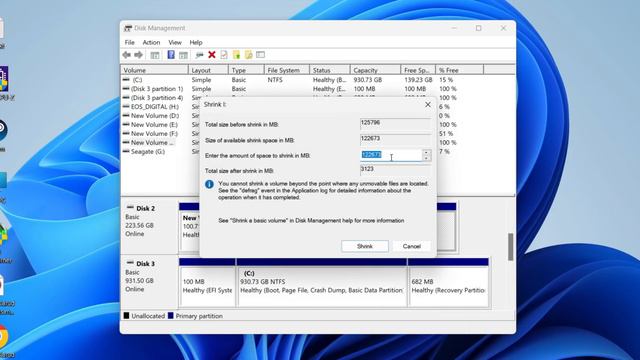Click the Disk 3 931.50 GB label panel

[149, 282]
